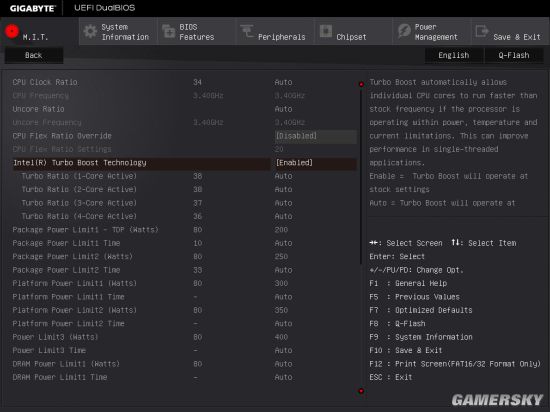The image size is (550, 412).
Task: Open the CPU Clock Ratio Auto value
Action: pyautogui.click(x=283, y=82)
